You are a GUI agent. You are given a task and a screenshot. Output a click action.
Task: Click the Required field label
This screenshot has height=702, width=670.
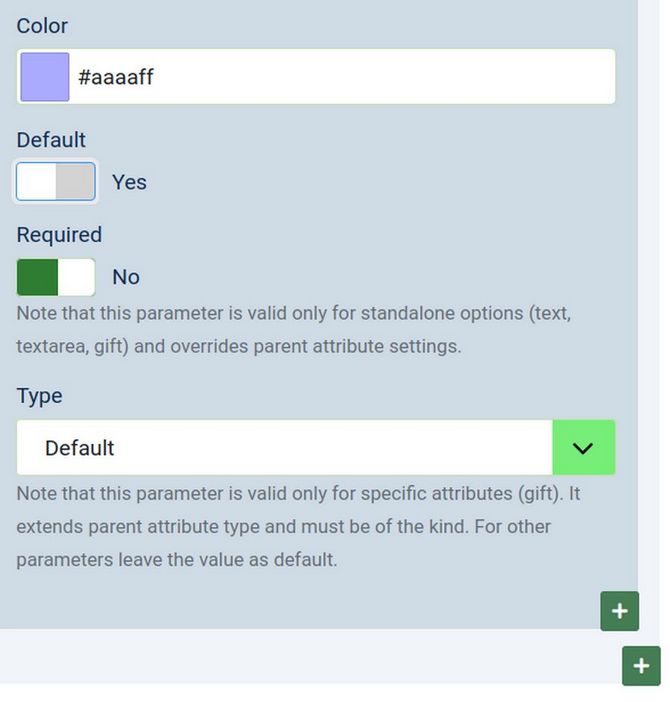59,235
